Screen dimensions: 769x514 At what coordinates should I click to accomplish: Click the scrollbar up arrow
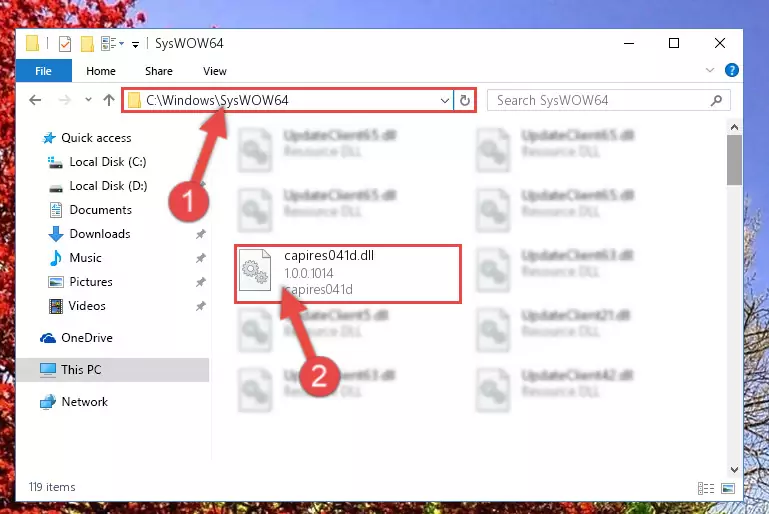point(734,128)
